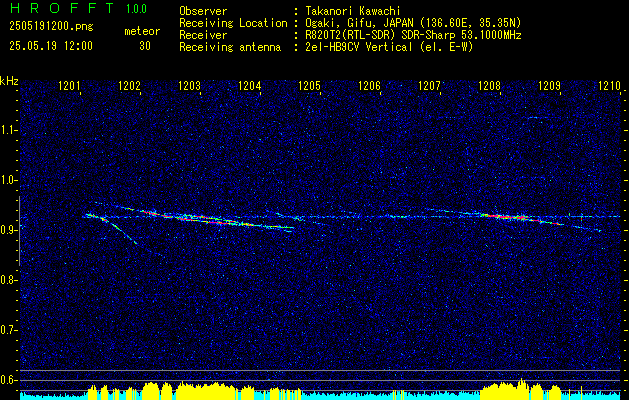Click the meteor label

pos(142,31)
